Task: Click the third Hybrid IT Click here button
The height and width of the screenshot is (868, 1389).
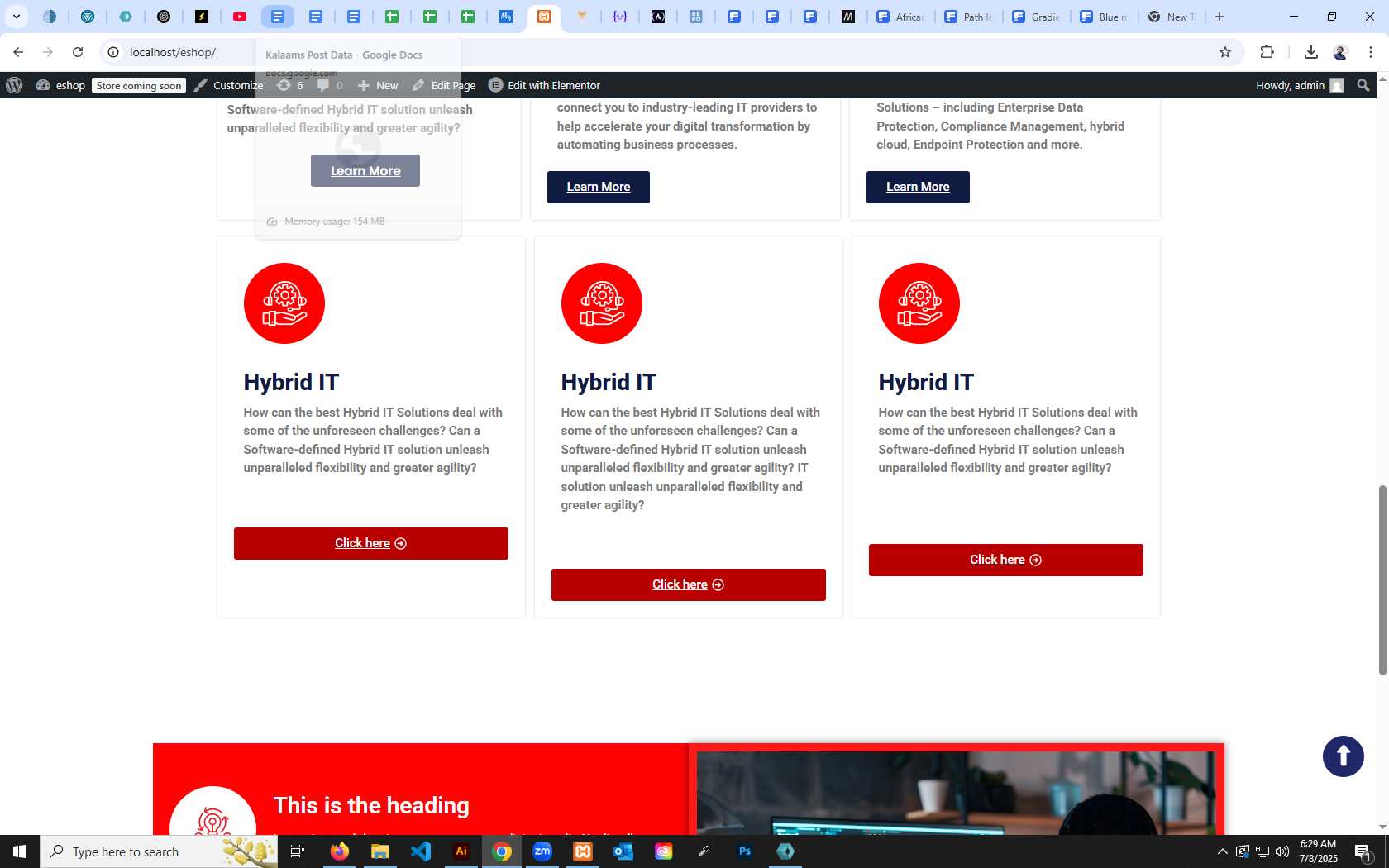Action: [x=1006, y=560]
